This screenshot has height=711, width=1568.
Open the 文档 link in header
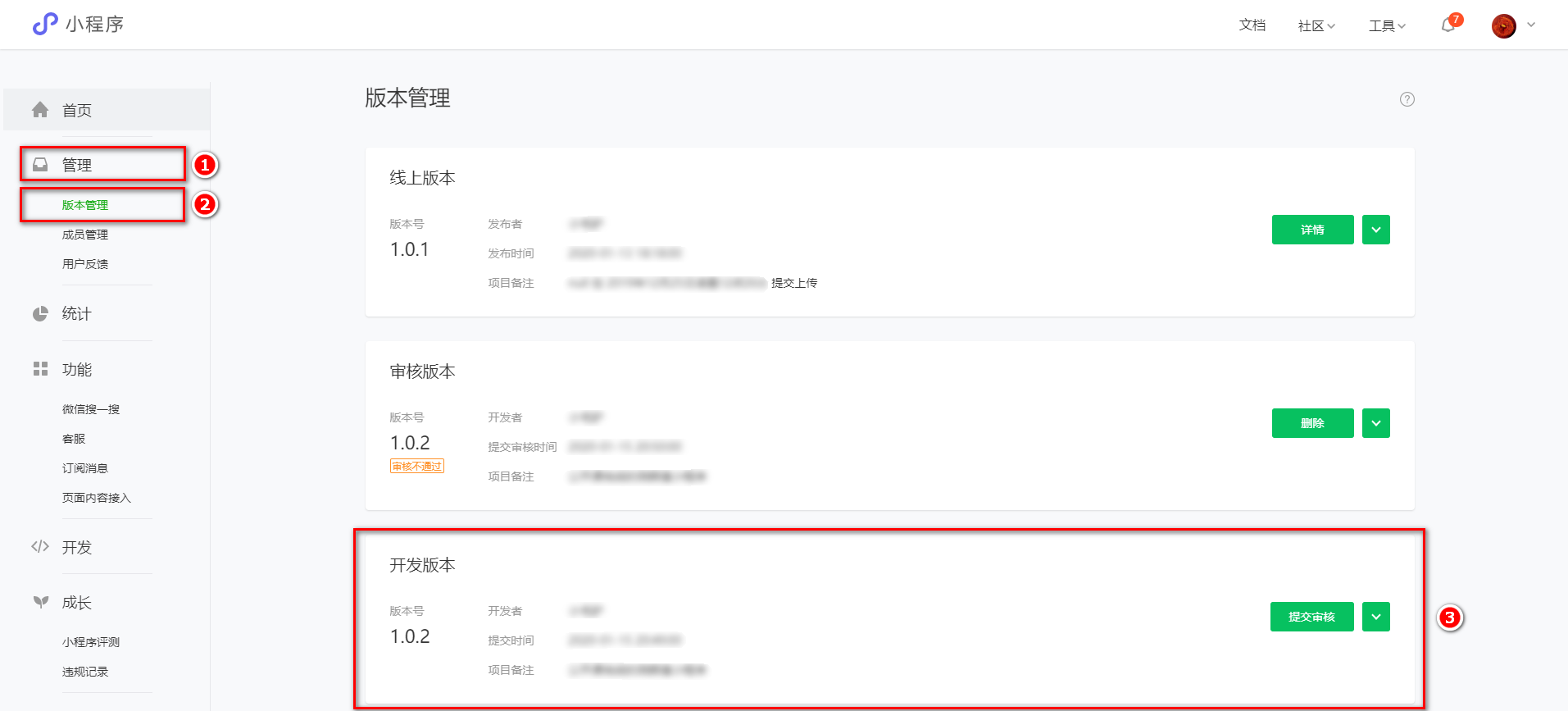point(1252,25)
